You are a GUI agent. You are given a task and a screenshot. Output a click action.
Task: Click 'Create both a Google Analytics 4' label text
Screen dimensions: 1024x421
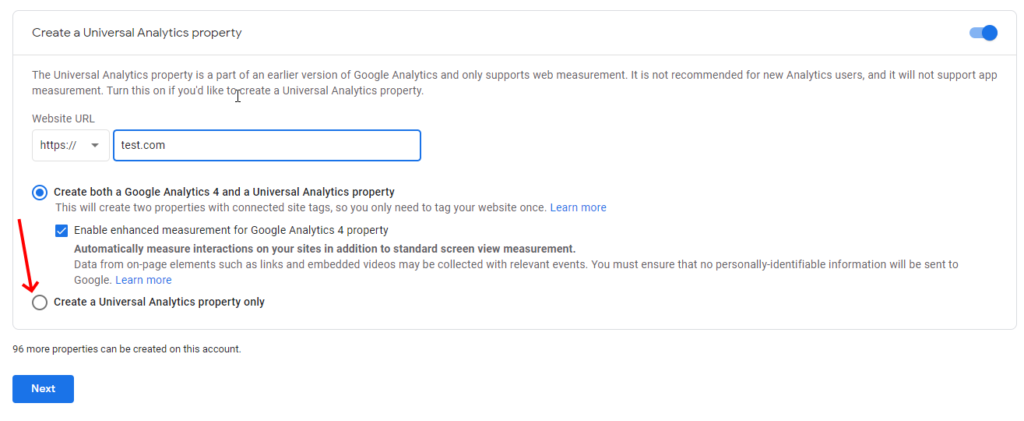tap(224, 192)
